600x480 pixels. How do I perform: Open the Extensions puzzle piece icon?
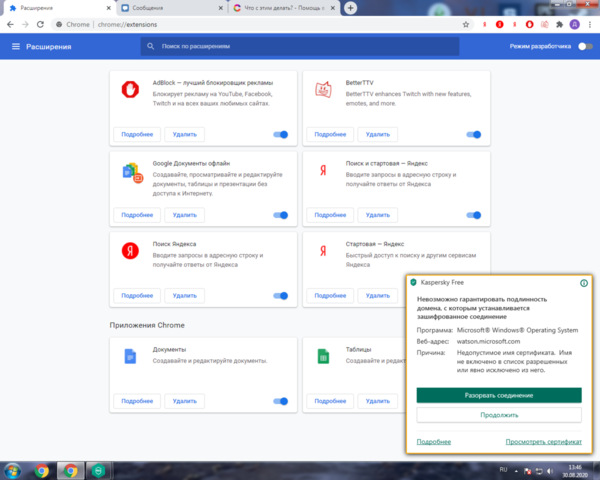[x=559, y=24]
